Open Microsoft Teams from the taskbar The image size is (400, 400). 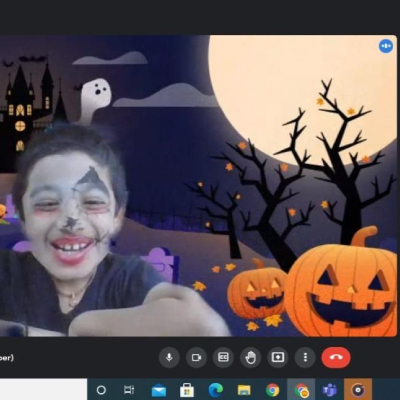pos(330,390)
